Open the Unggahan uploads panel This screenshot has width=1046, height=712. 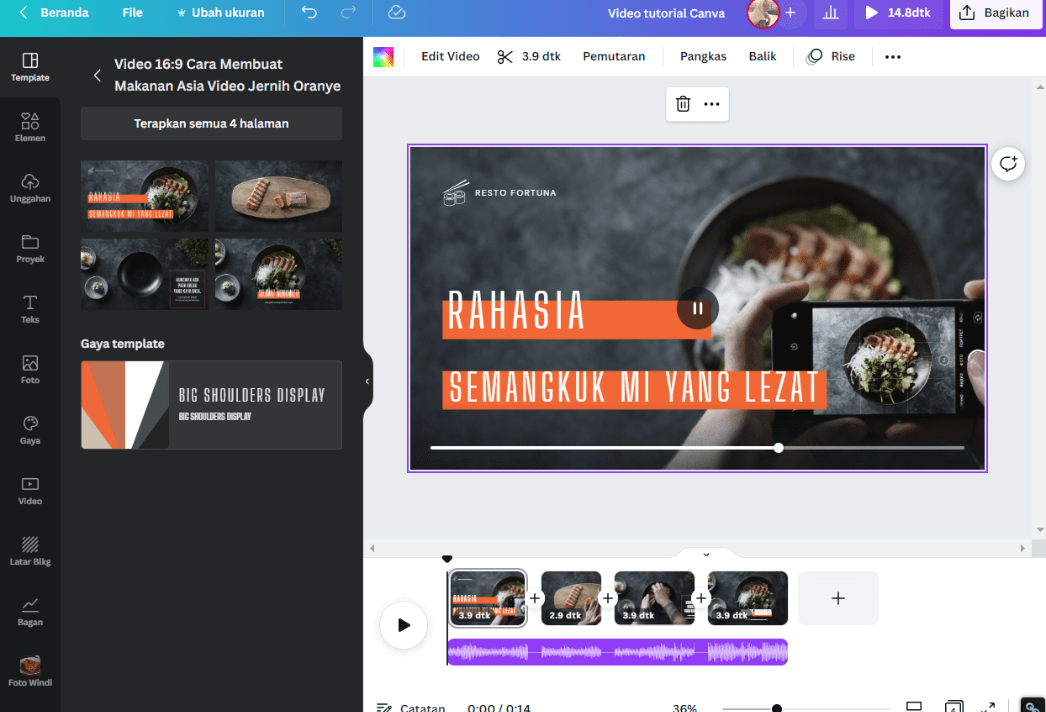point(30,187)
